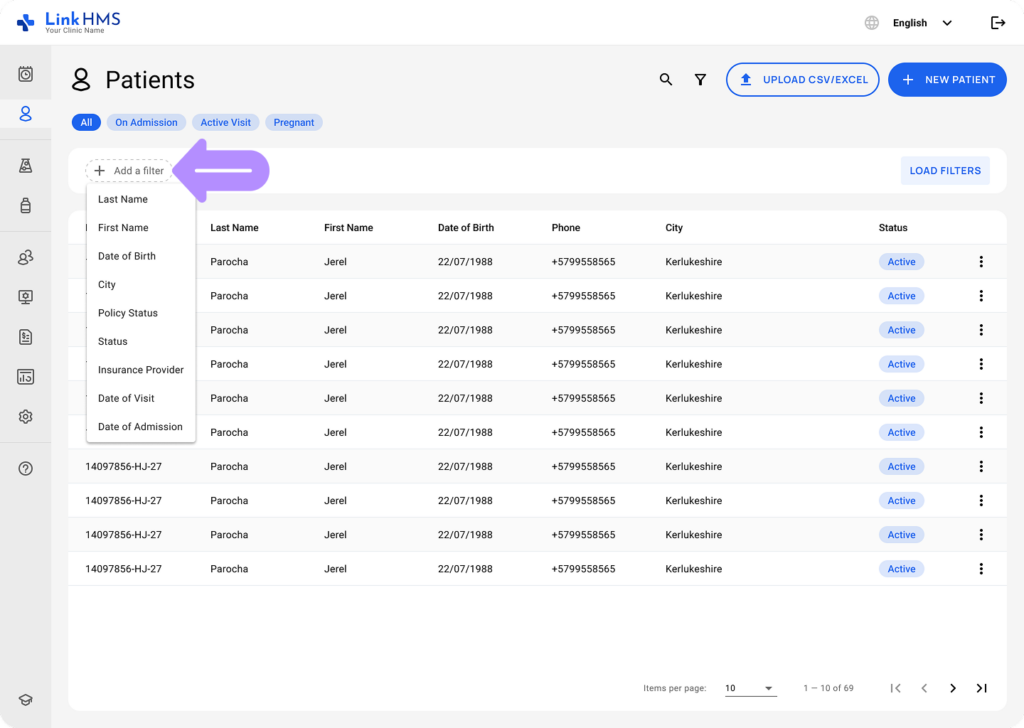1024x728 pixels.
Task: Open the items per page dropdown
Action: point(750,688)
